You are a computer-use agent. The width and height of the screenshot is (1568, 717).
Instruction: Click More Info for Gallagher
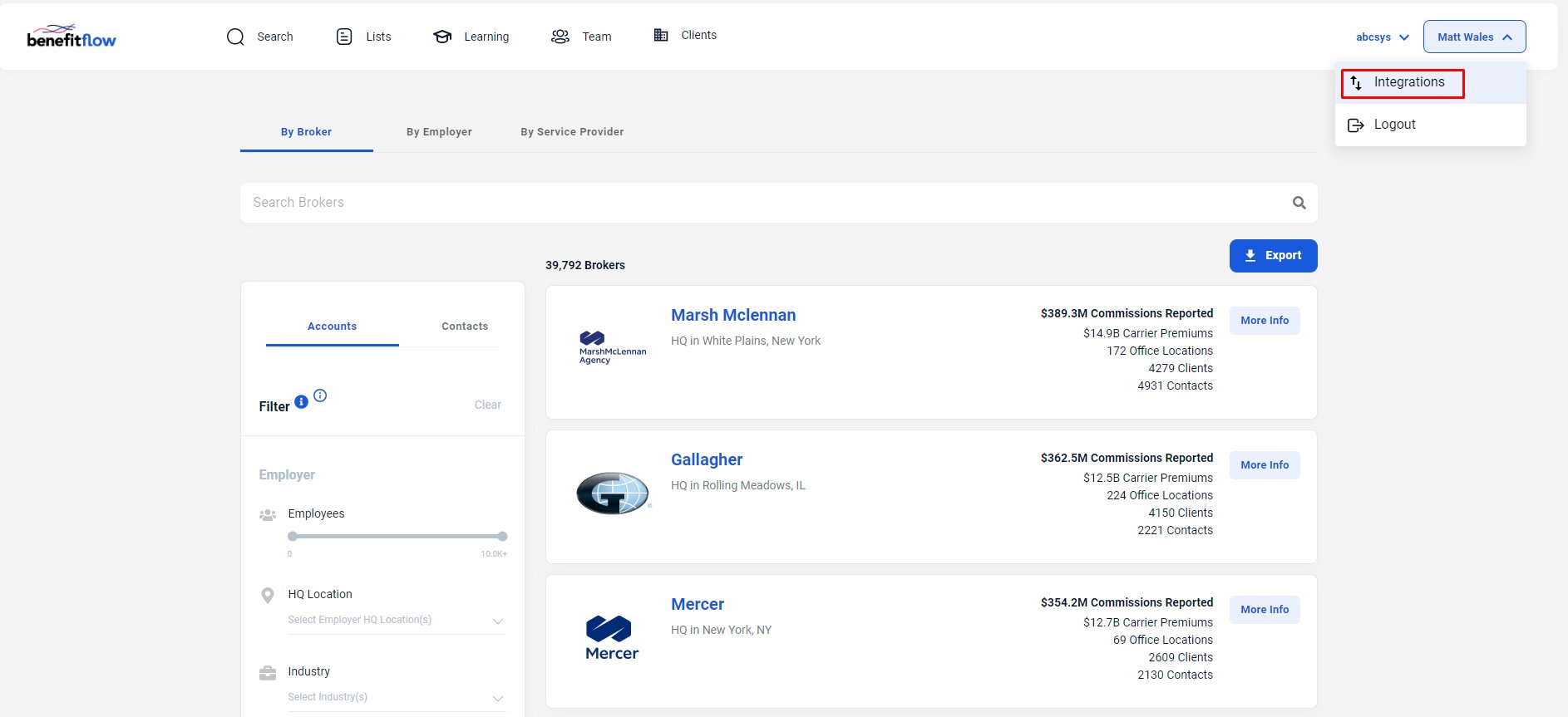[1265, 465]
